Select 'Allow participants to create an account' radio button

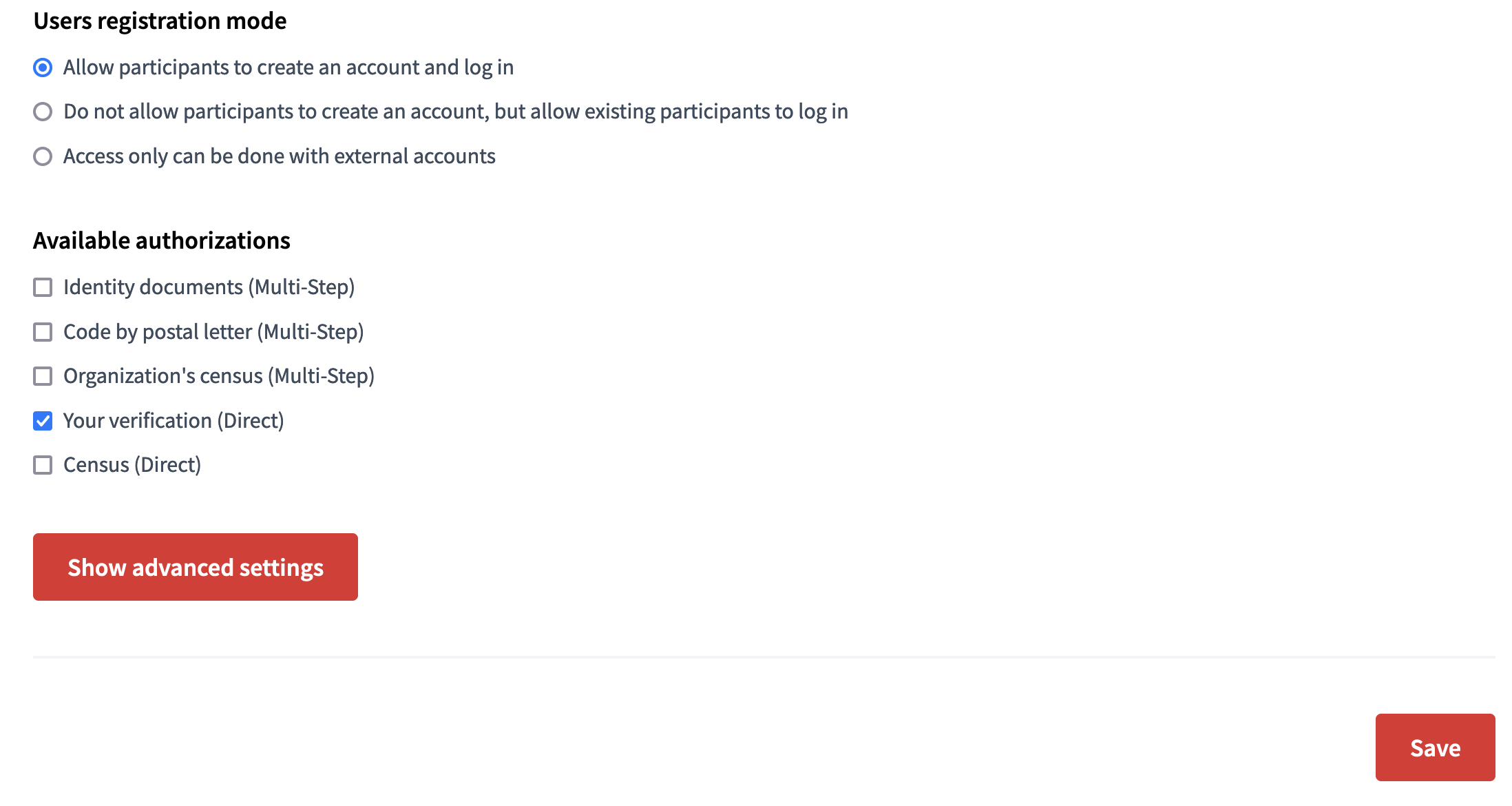click(x=43, y=68)
